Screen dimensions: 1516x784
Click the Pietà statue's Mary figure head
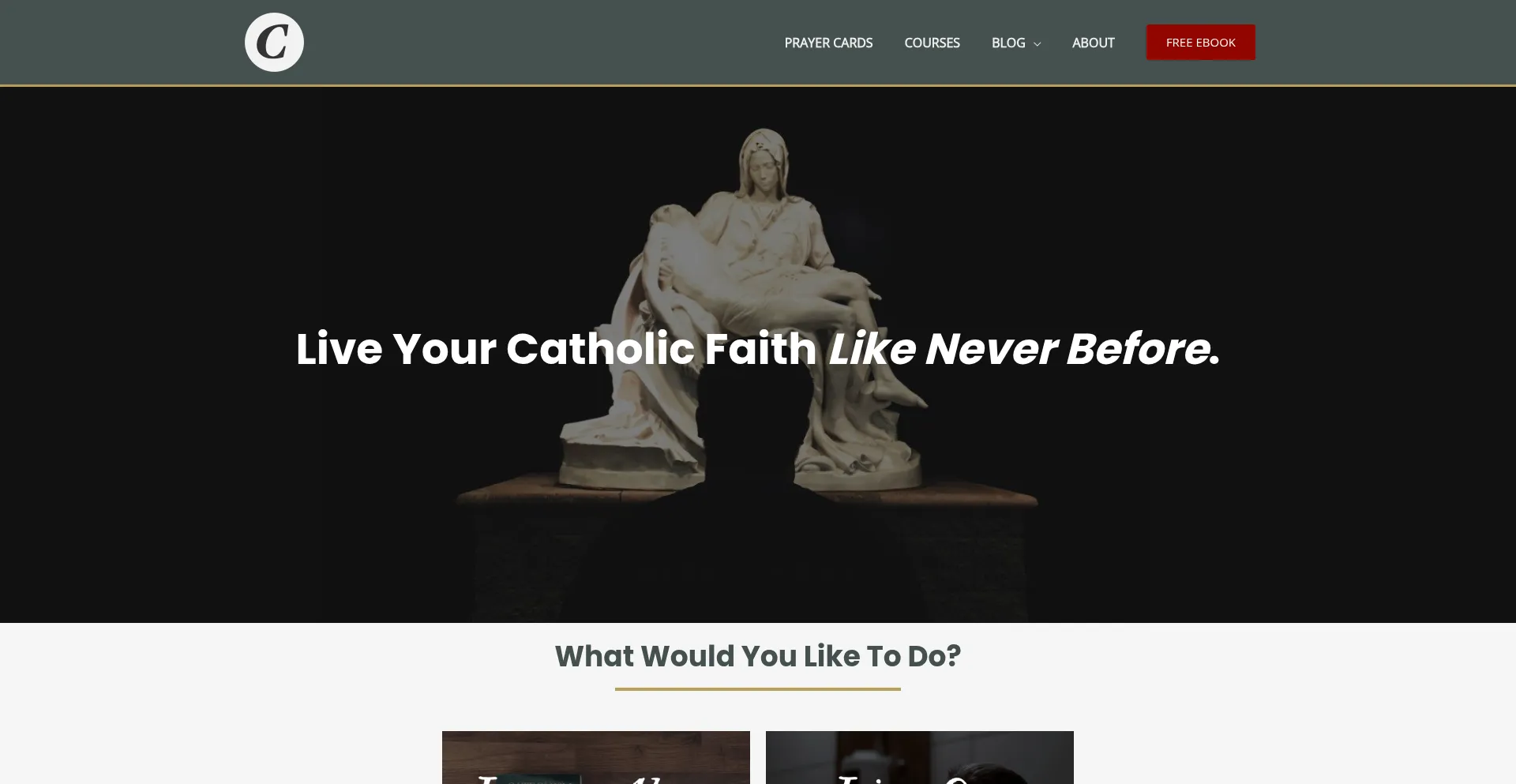pyautogui.click(x=764, y=160)
